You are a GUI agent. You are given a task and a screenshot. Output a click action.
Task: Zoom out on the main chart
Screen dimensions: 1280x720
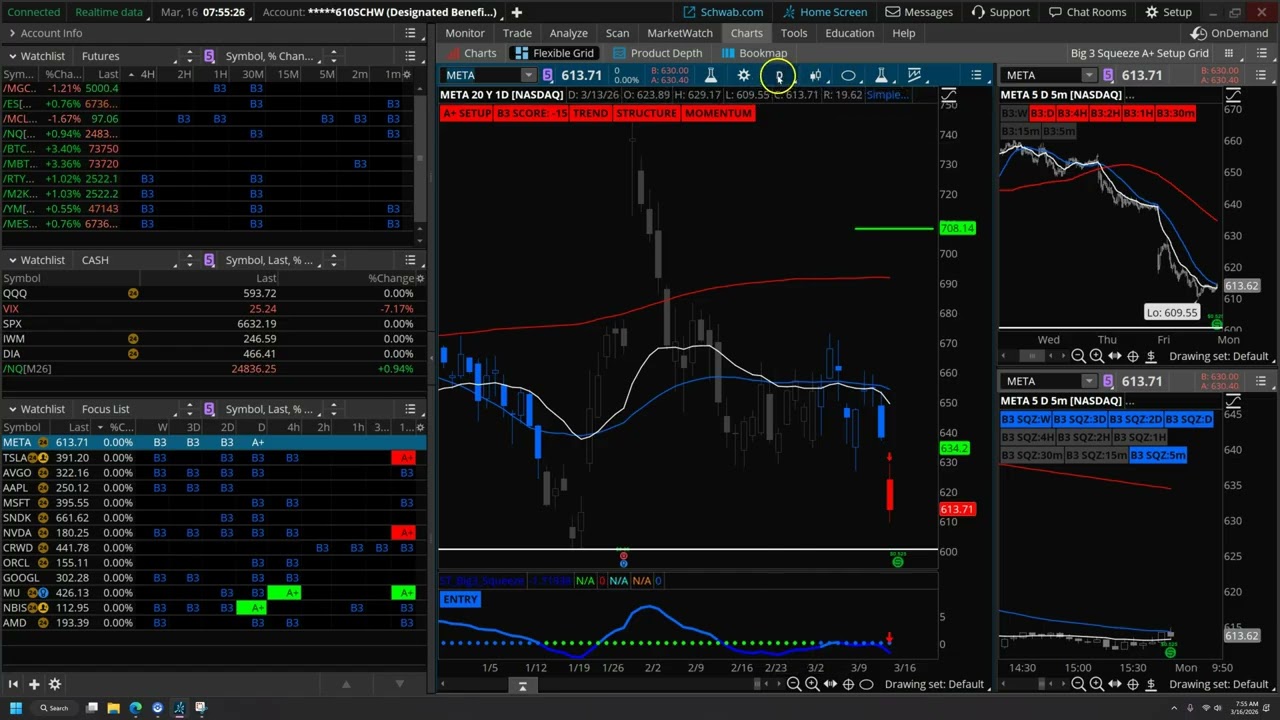(793, 684)
